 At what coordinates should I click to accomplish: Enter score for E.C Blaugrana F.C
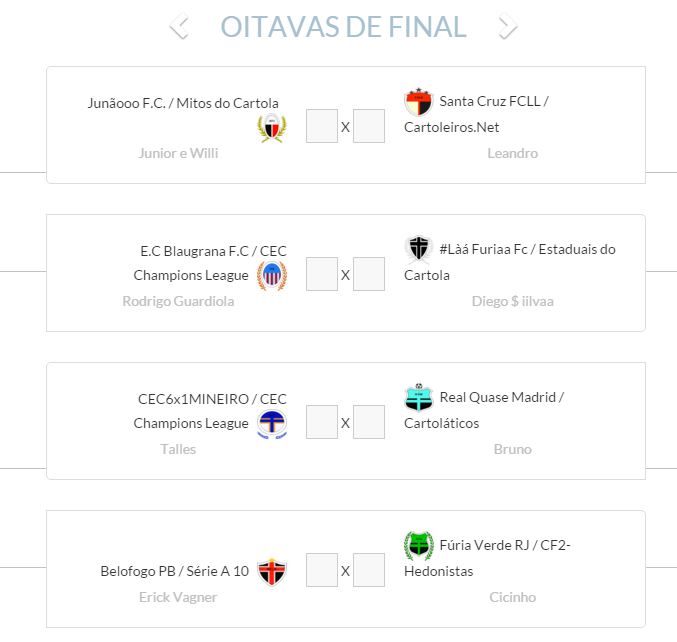click(x=321, y=274)
